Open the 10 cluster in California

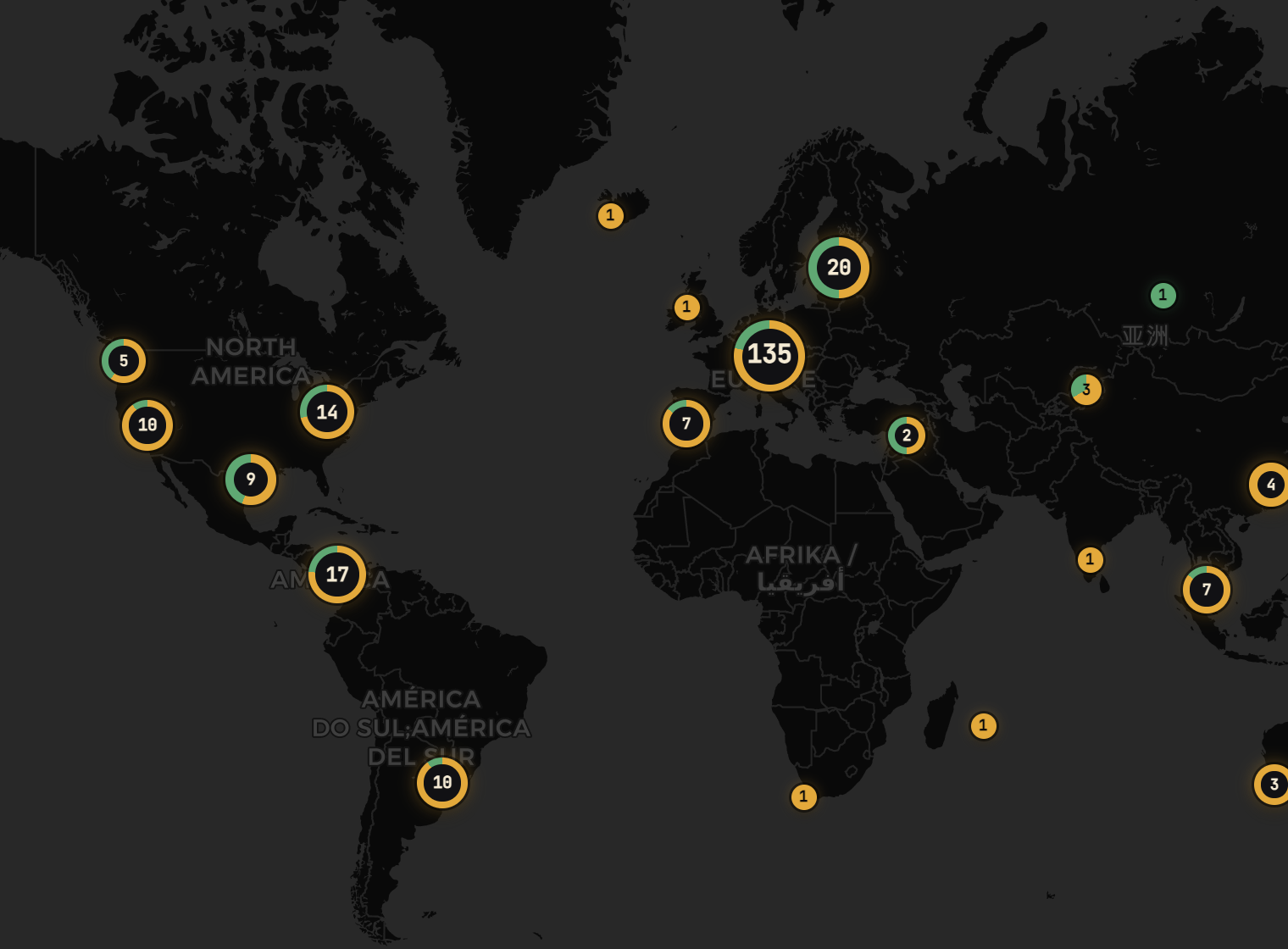point(147,425)
